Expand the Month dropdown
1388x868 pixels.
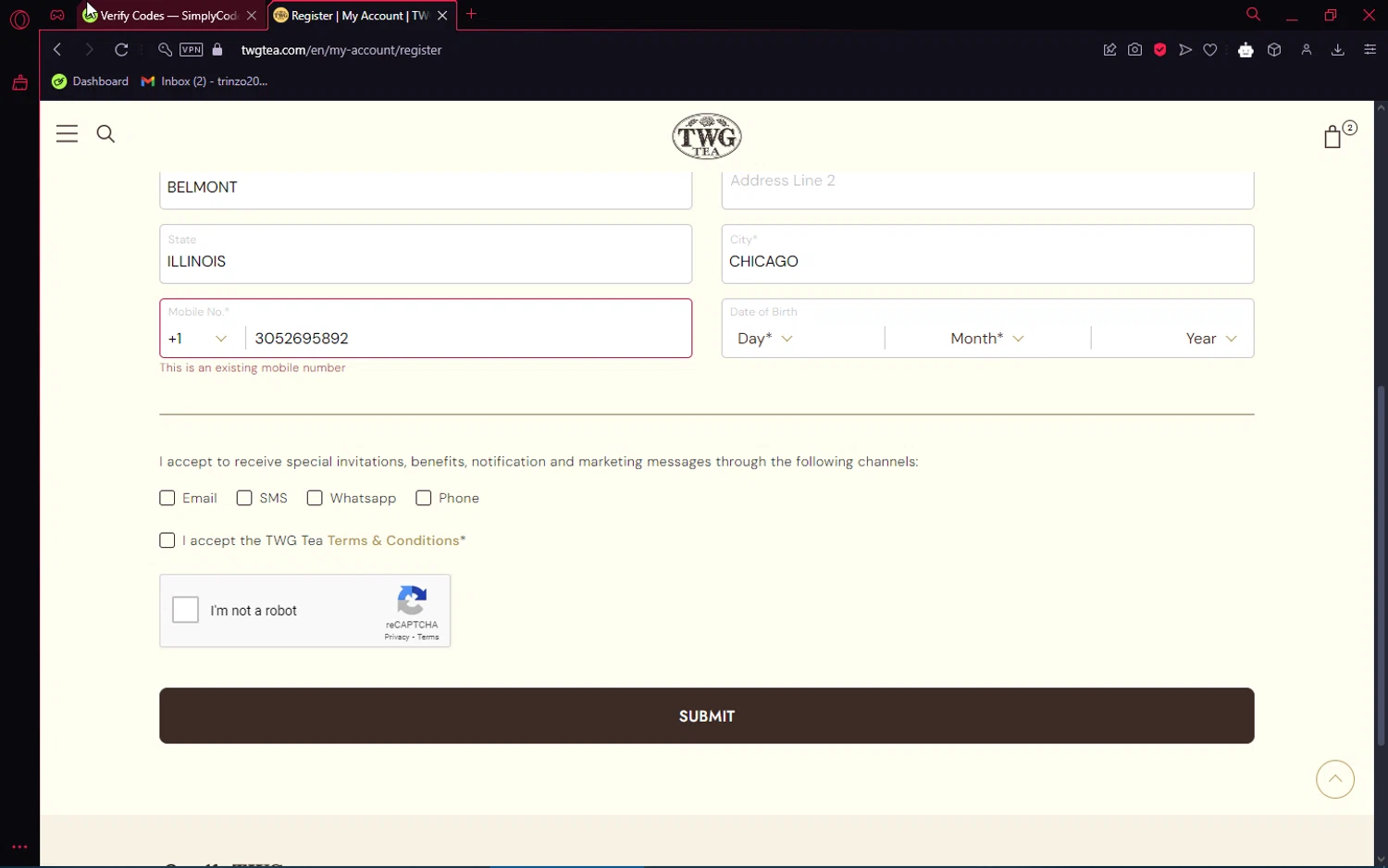987,339
